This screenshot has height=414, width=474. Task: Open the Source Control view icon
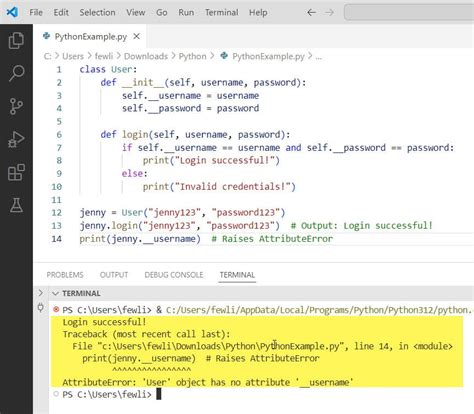[x=16, y=106]
